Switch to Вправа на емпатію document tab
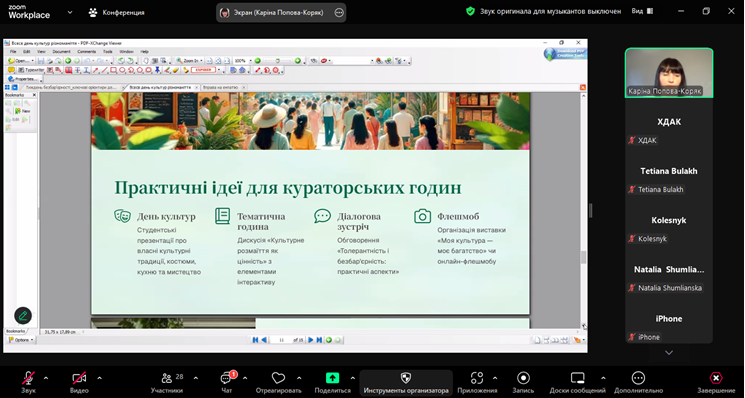The height and width of the screenshot is (398, 745). point(220,88)
